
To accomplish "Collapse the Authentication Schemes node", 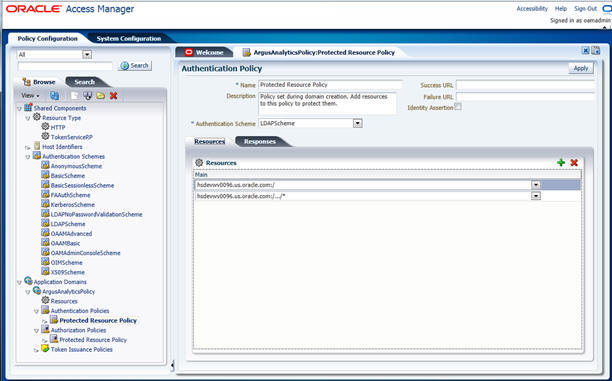I will click(28, 157).
